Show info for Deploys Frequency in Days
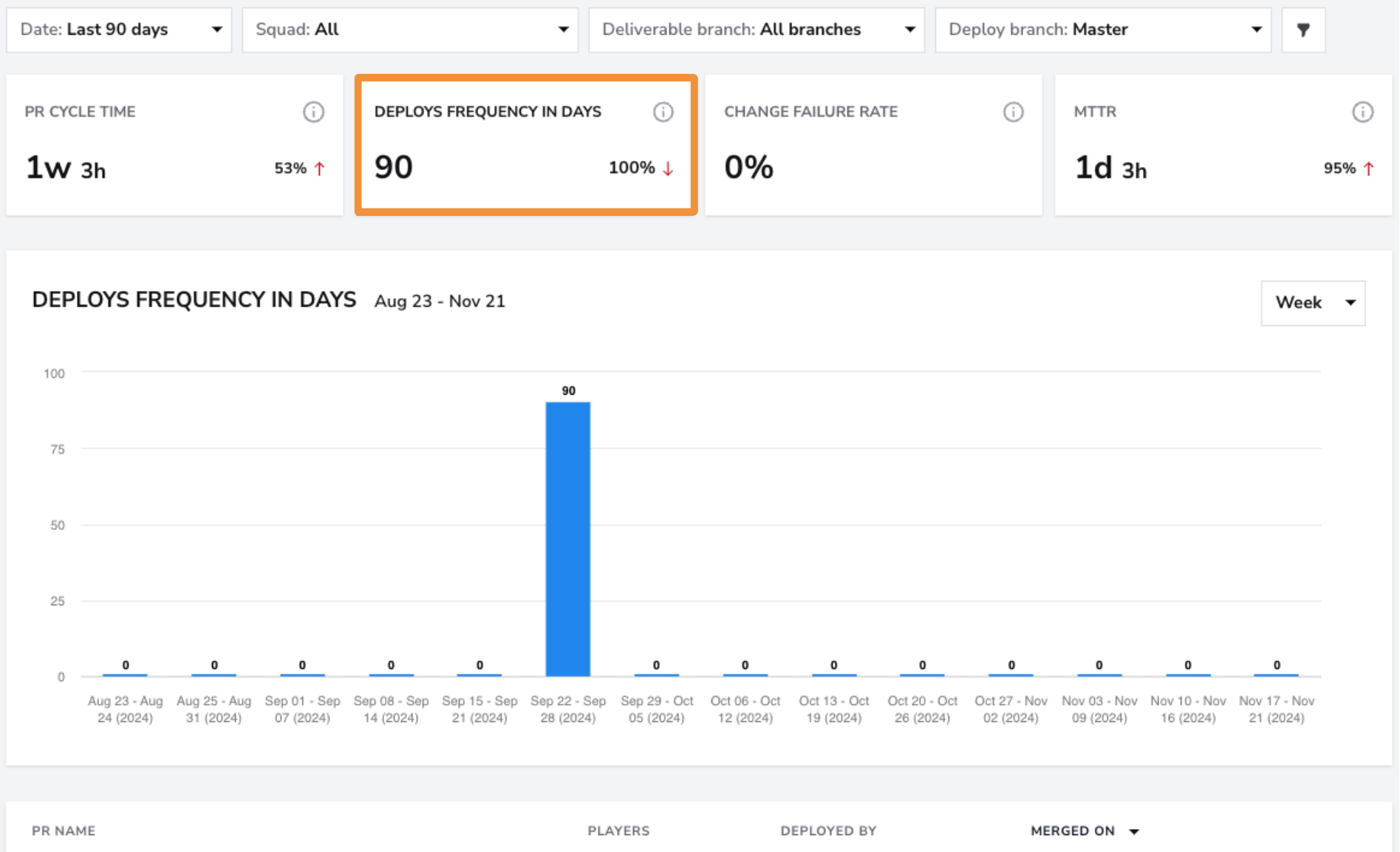The width and height of the screenshot is (1400, 852). tap(663, 112)
